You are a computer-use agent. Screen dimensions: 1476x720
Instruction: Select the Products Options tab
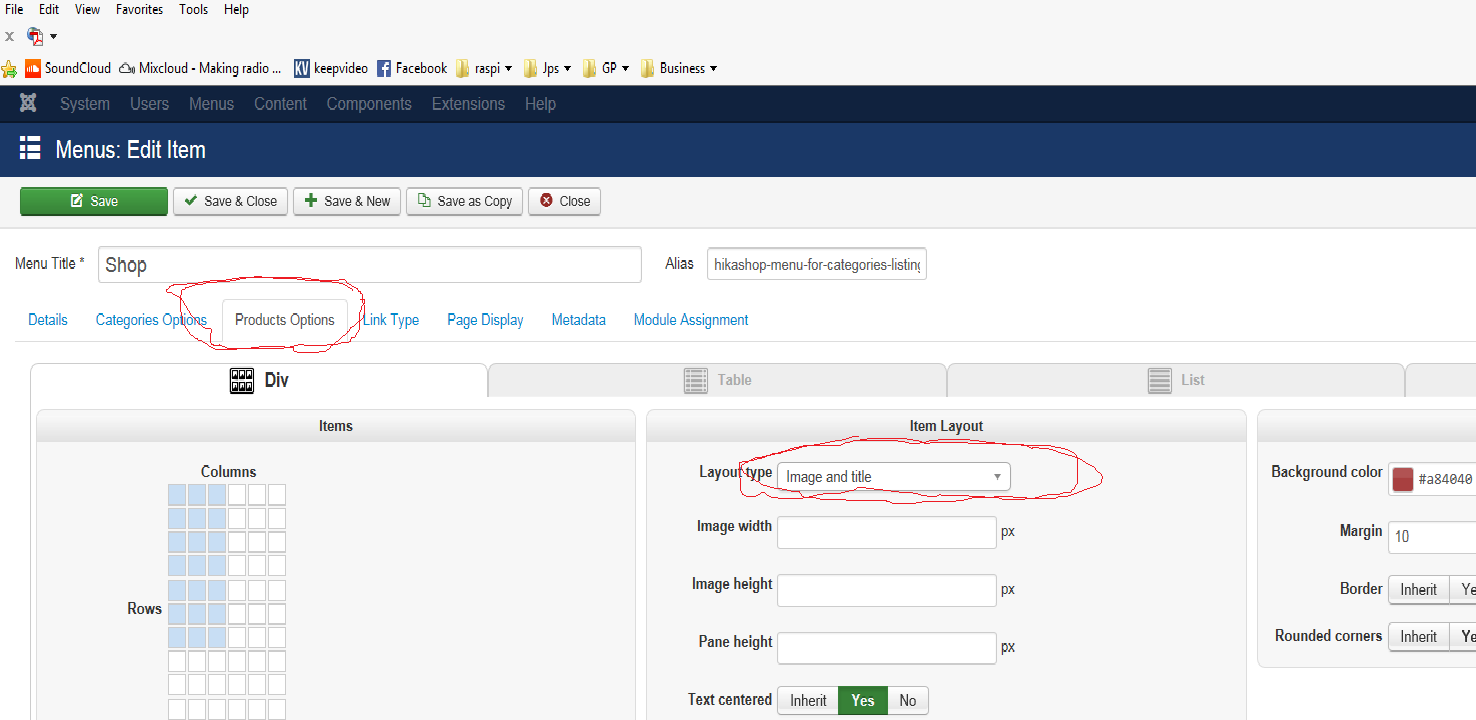click(x=285, y=320)
